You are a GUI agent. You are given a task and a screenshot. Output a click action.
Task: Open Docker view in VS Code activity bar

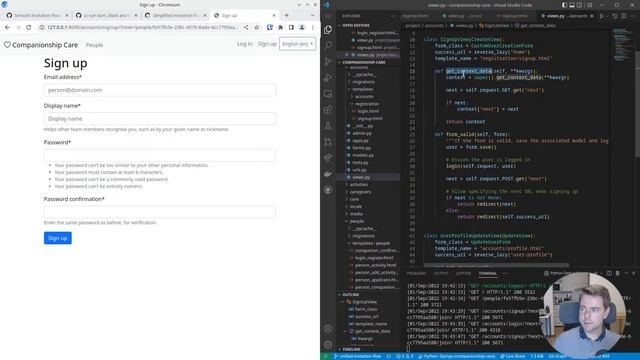tap(328, 174)
